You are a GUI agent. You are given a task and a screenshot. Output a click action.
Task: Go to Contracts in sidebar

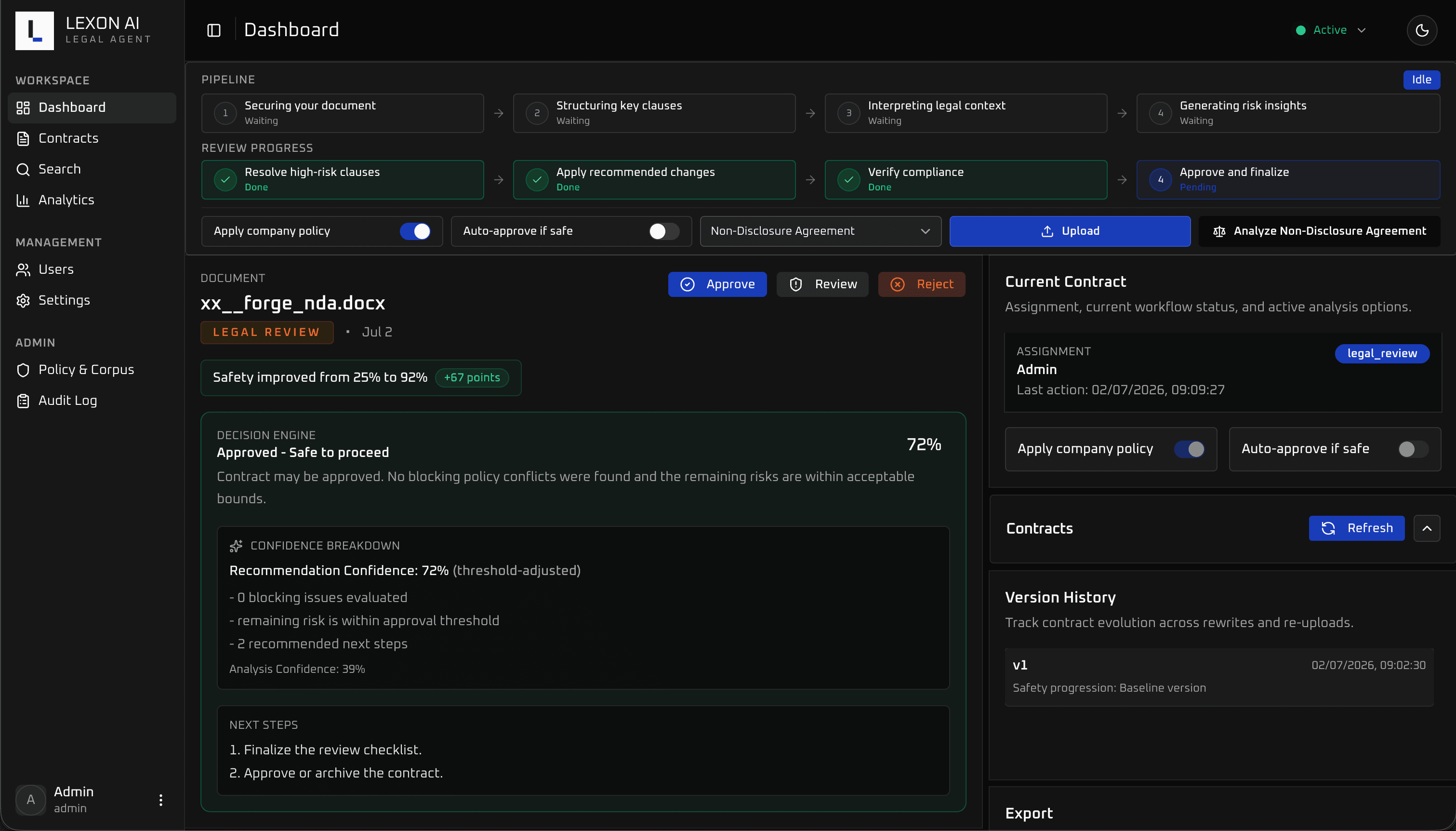(x=92, y=138)
